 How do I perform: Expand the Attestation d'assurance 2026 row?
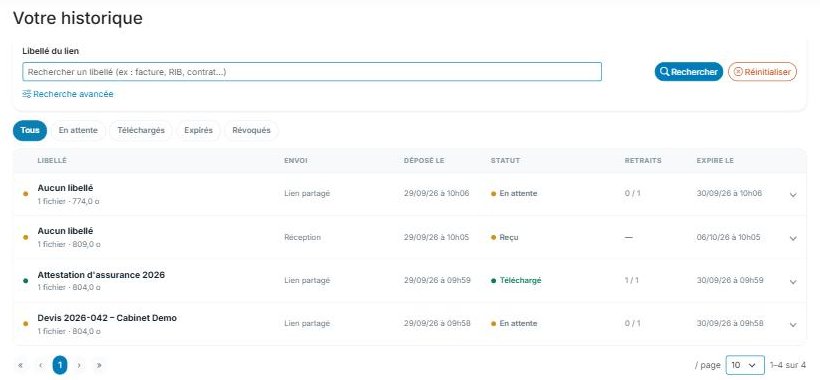pyautogui.click(x=793, y=281)
